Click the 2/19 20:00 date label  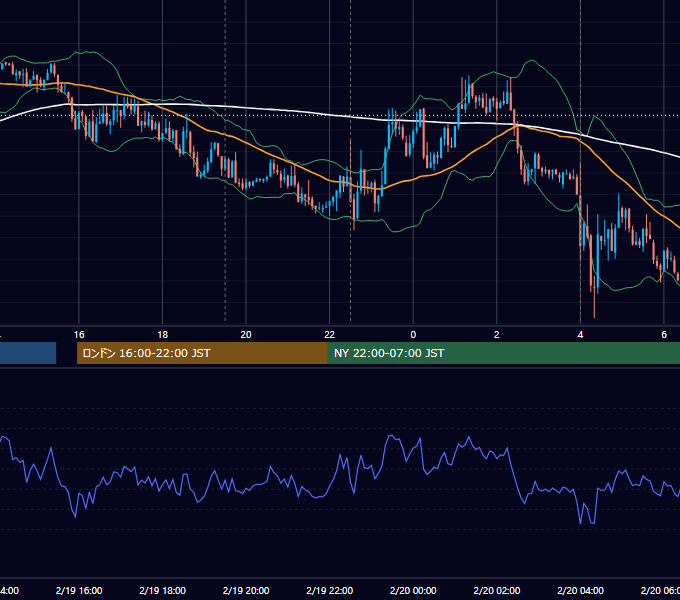coord(246,590)
